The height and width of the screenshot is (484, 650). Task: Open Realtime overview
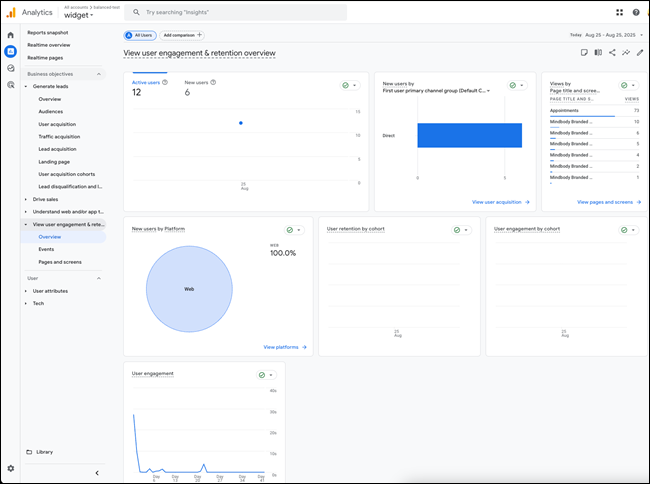[49, 45]
